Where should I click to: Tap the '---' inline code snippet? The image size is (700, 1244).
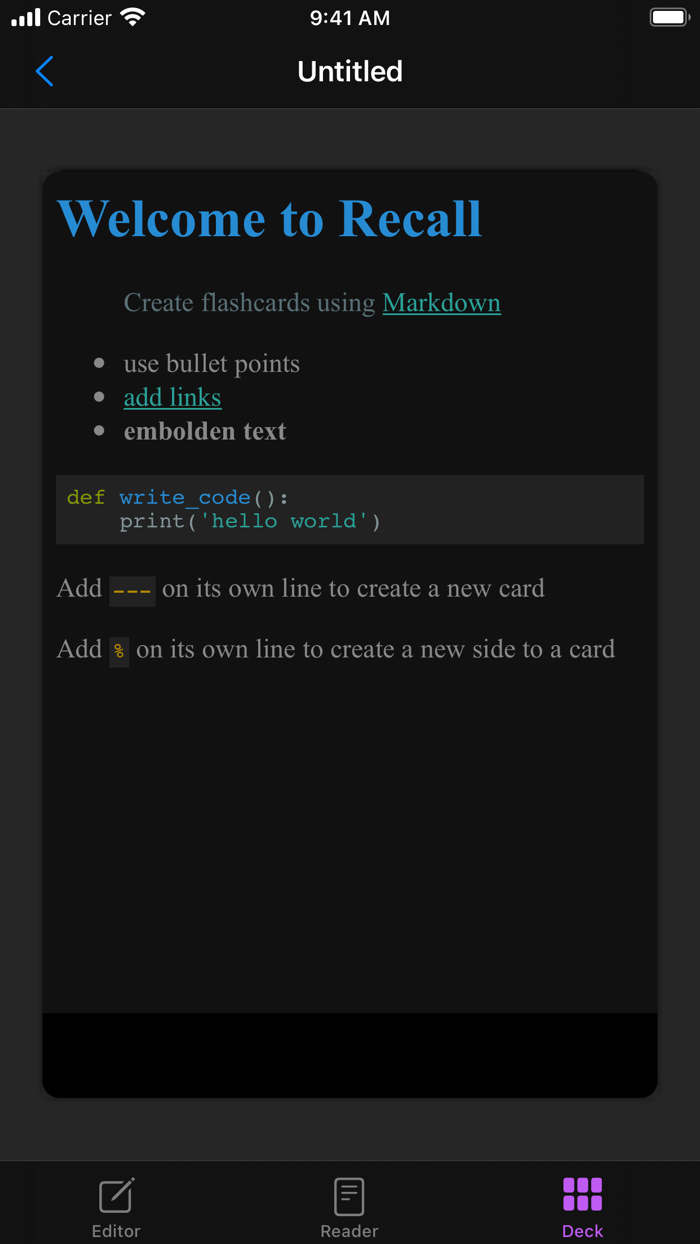click(x=132, y=590)
